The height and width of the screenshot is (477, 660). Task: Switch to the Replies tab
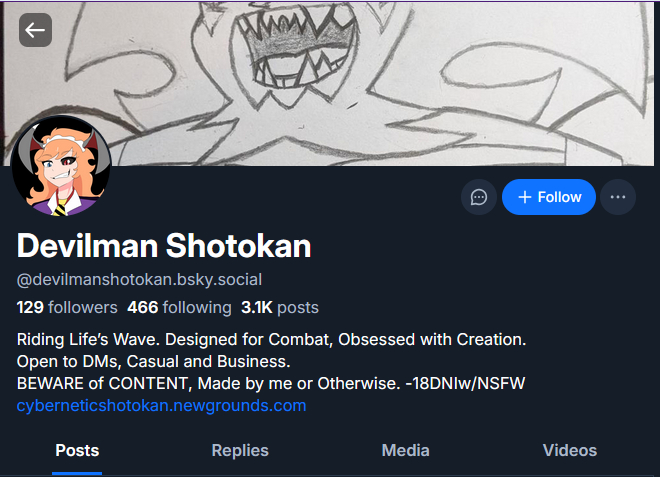point(240,450)
